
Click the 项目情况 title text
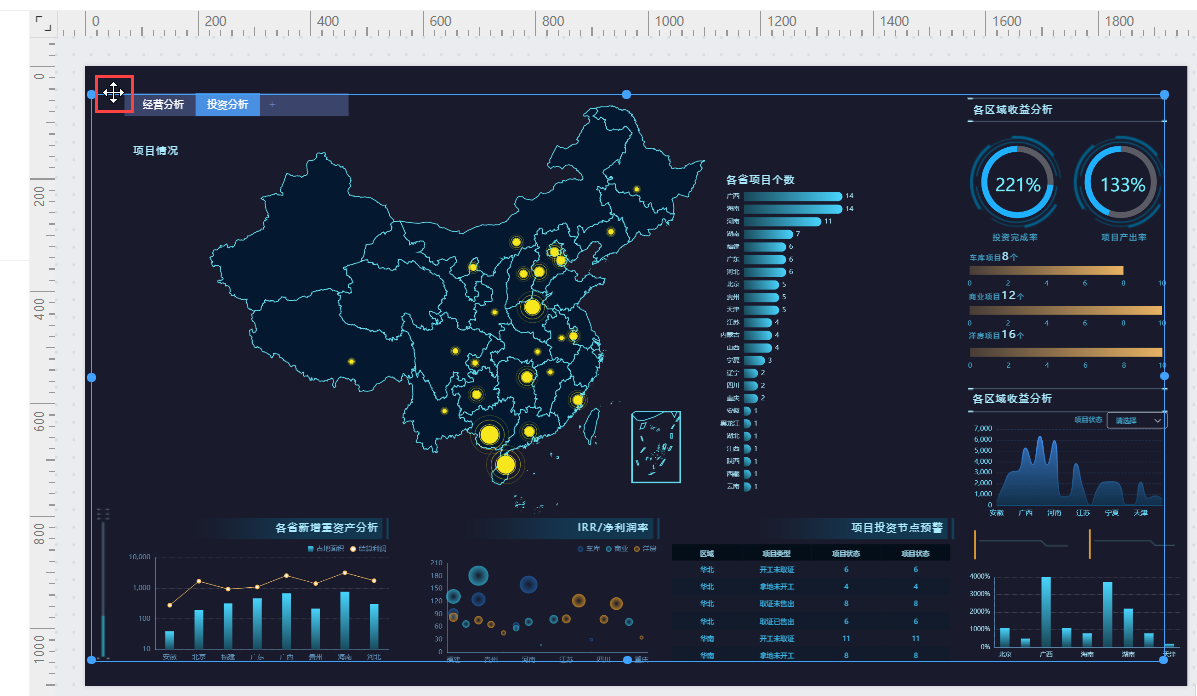coord(155,150)
